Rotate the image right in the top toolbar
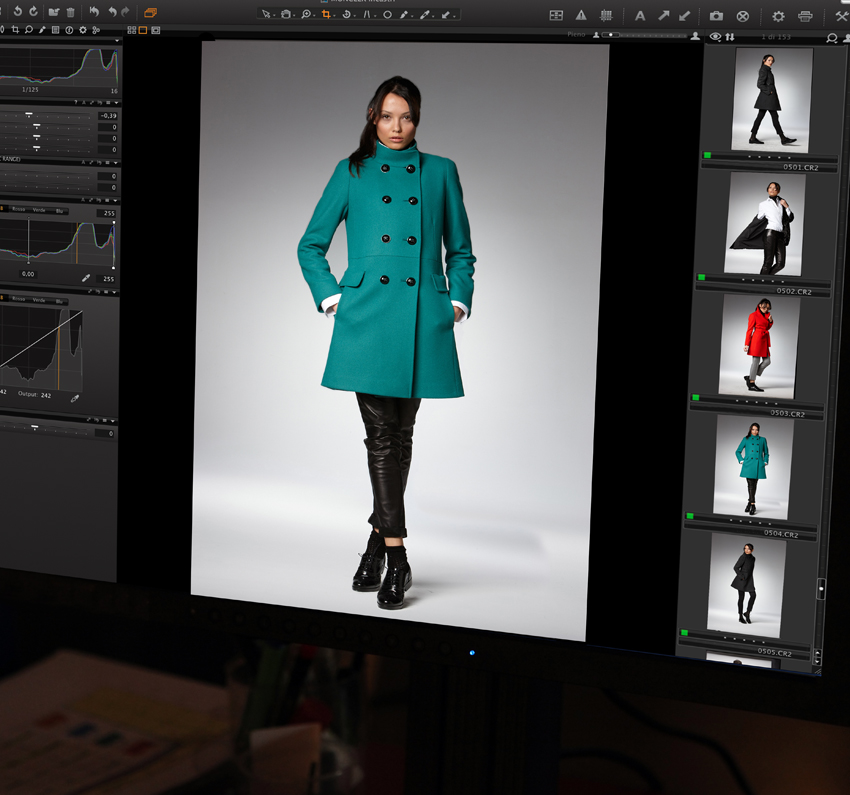 (34, 11)
